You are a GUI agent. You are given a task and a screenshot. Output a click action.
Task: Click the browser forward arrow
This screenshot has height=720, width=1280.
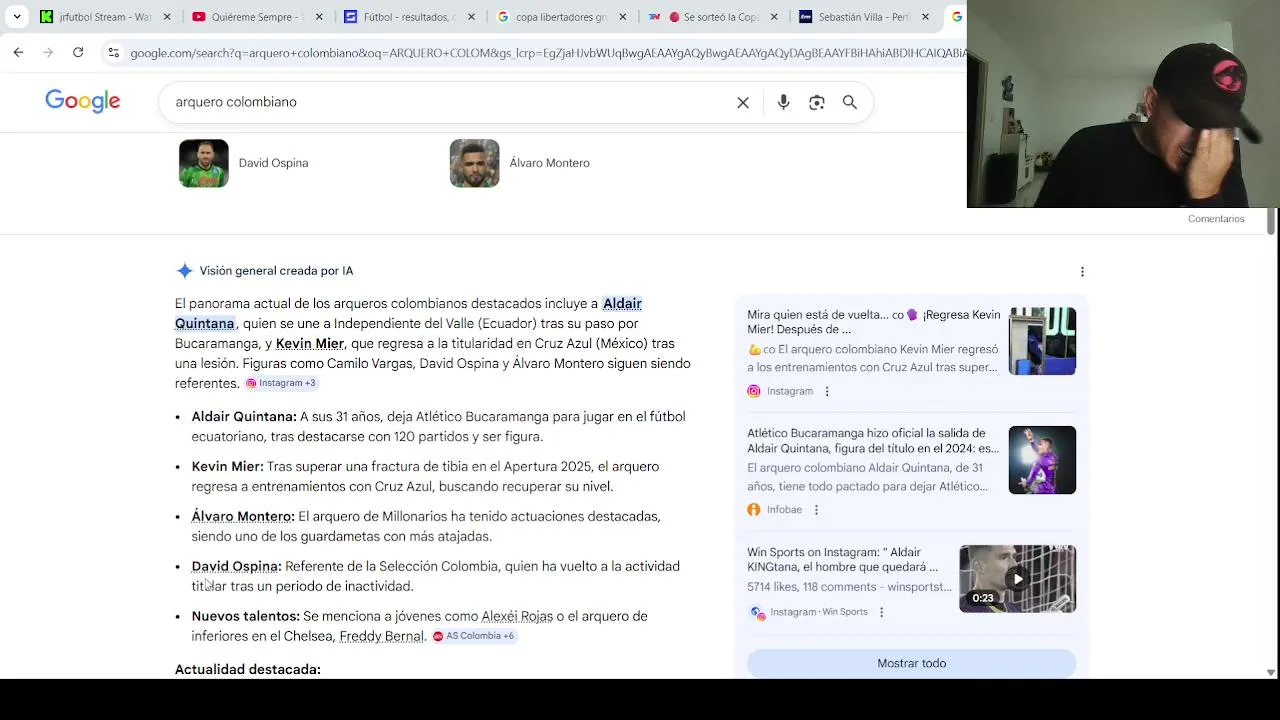click(48, 52)
